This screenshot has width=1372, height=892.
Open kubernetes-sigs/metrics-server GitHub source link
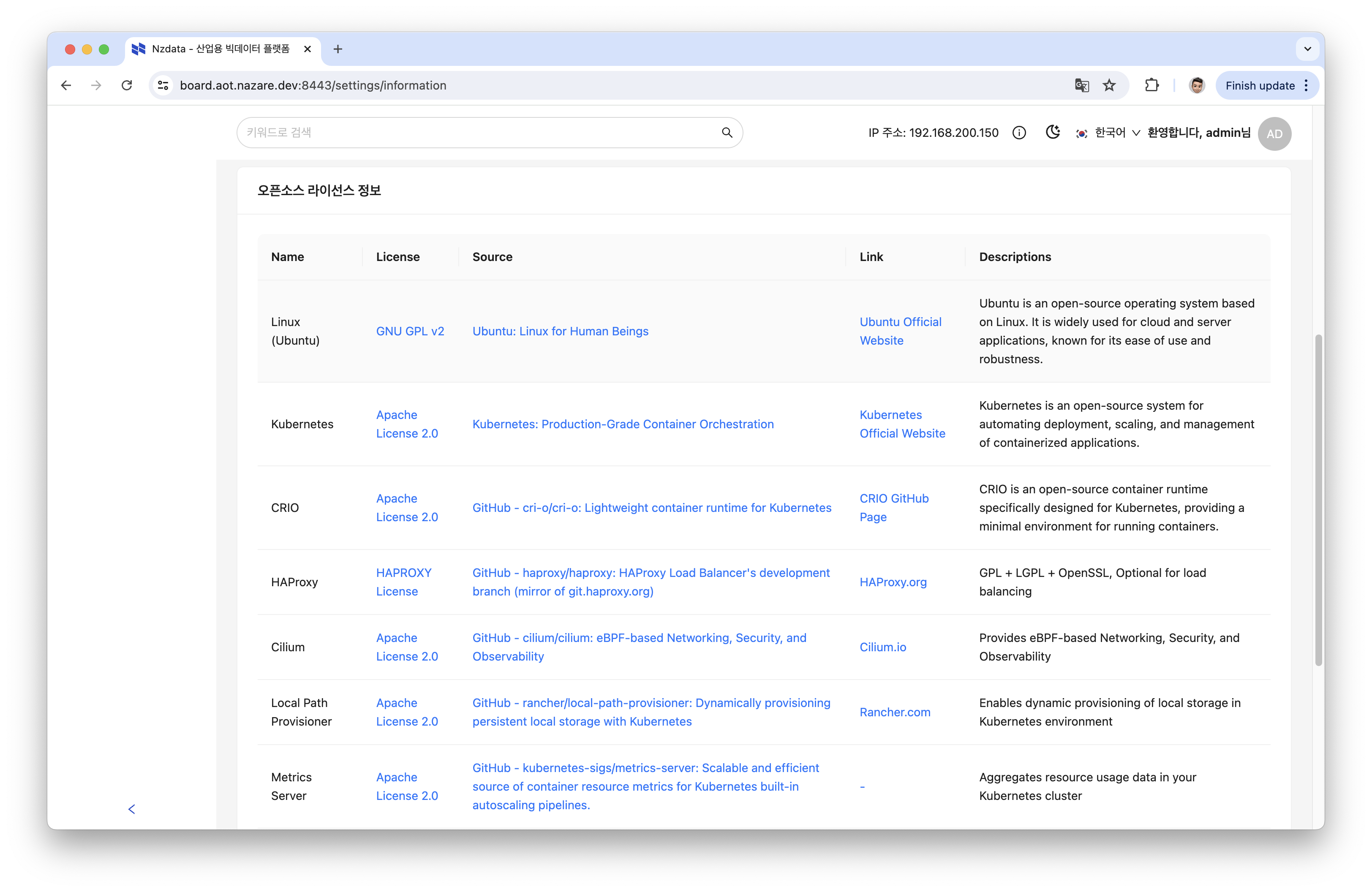(x=645, y=786)
